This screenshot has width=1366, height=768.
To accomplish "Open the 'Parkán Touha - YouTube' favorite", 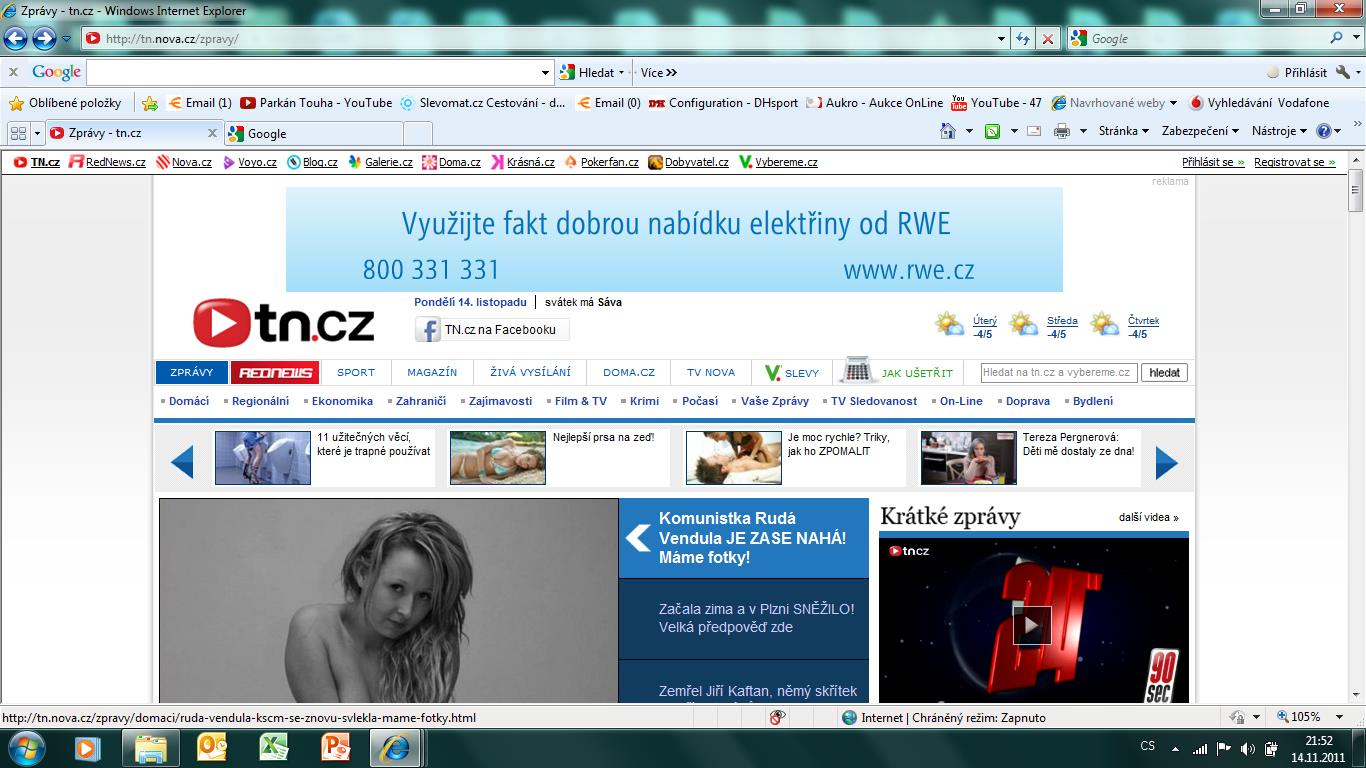I will [x=316, y=103].
